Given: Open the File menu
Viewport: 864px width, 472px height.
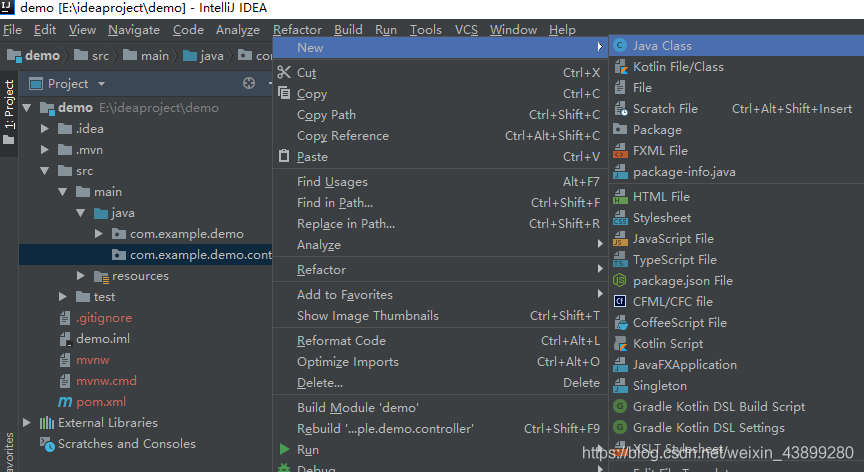Looking at the screenshot, I should (12, 30).
